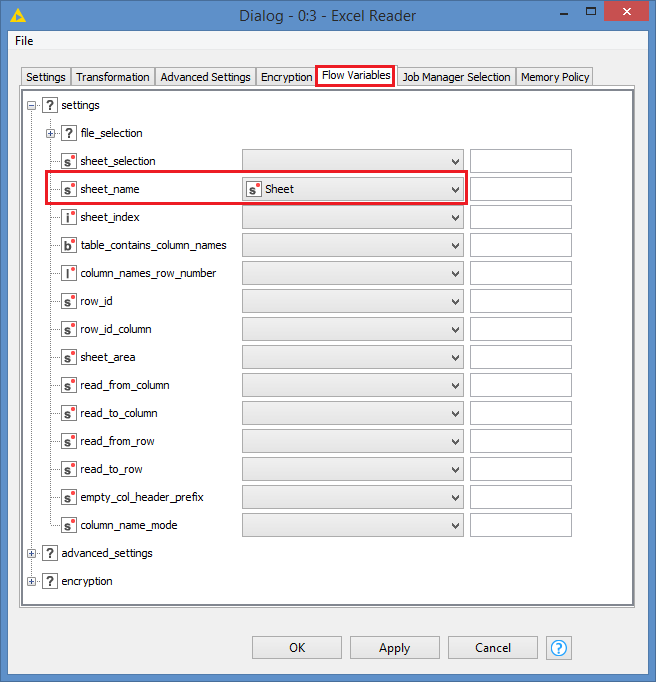The height and width of the screenshot is (682, 656).
Task: Open the read_to_column variable dropdown
Action: (x=353, y=413)
